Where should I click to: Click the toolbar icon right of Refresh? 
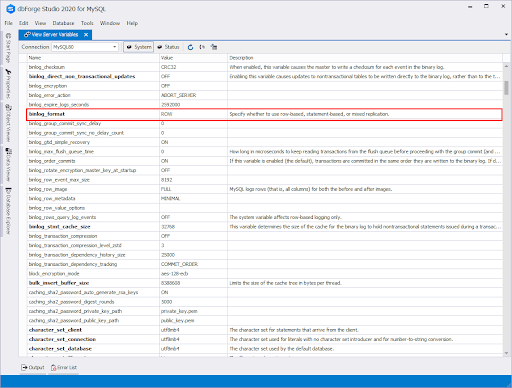point(202,47)
